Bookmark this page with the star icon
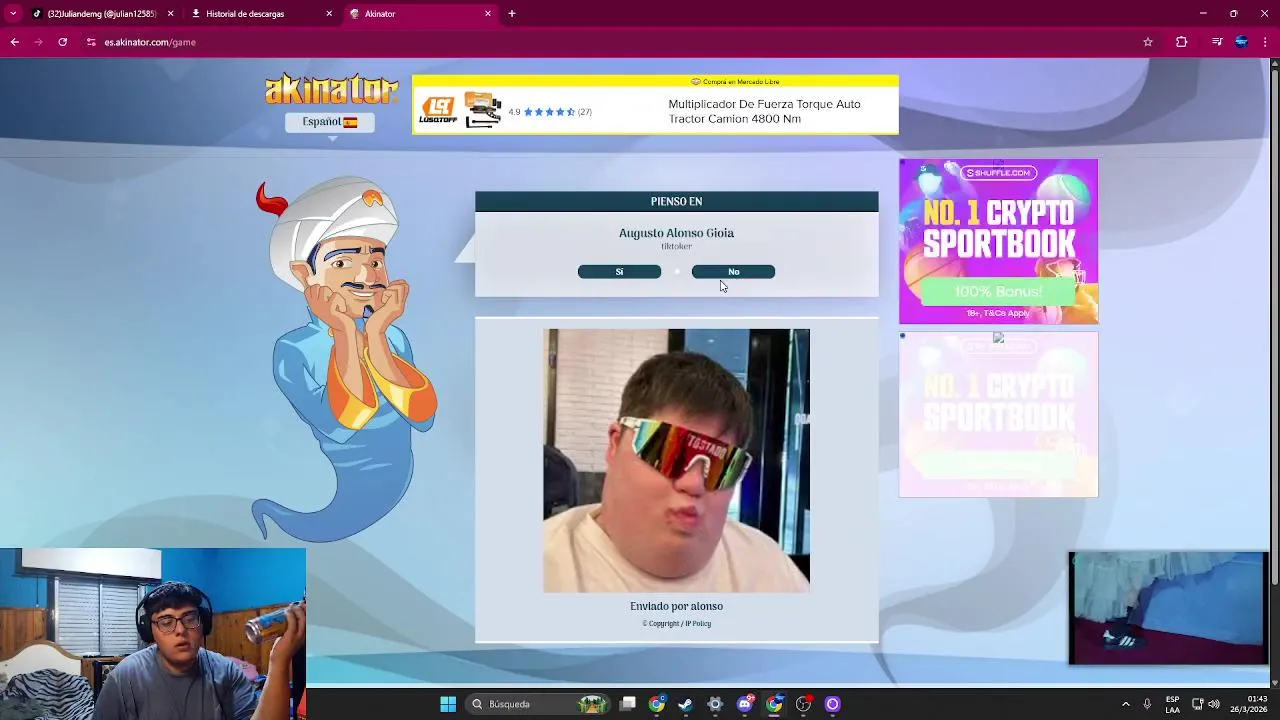This screenshot has width=1280, height=720. (x=1148, y=42)
